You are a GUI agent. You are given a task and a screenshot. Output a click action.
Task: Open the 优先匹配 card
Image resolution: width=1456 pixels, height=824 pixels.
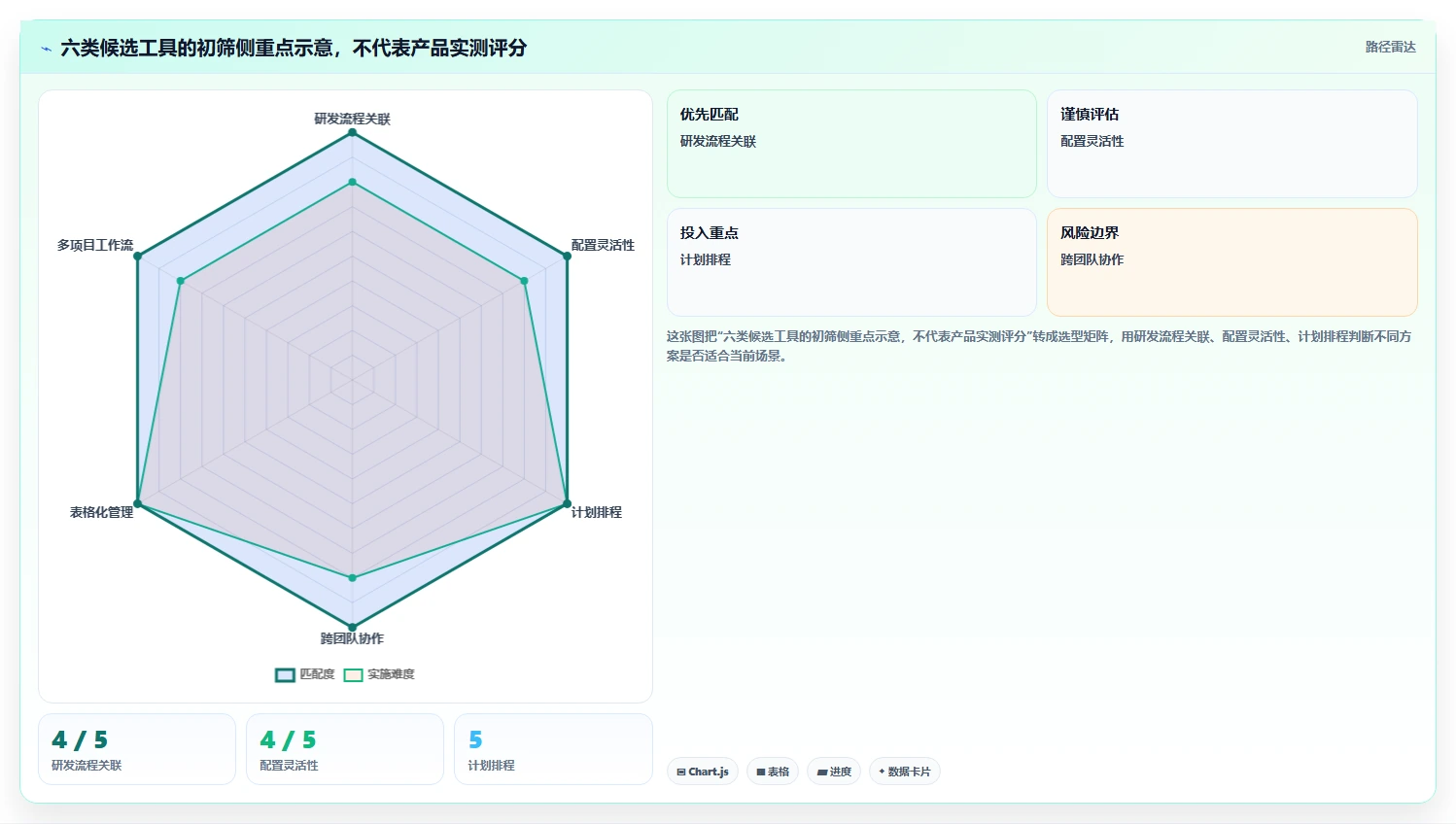851,144
